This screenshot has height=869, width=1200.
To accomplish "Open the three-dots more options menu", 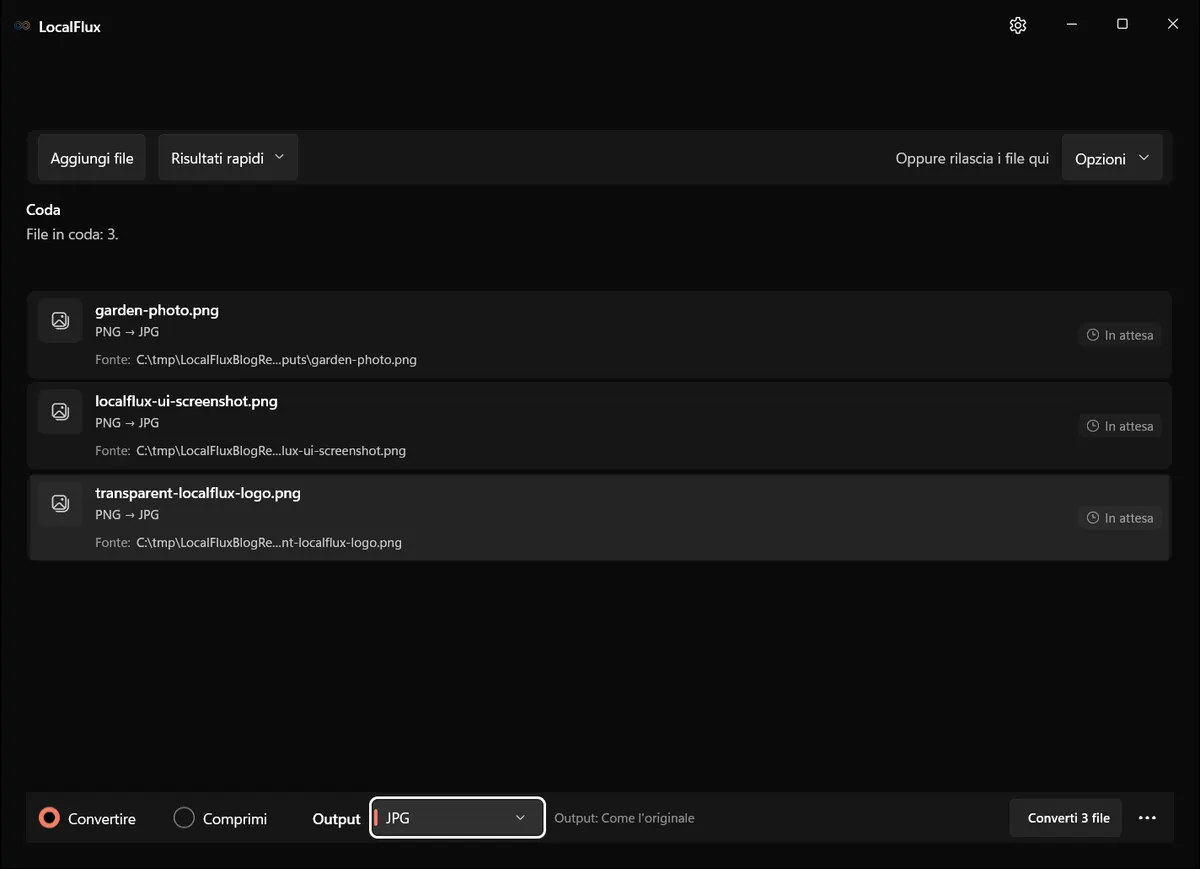I will coord(1147,818).
